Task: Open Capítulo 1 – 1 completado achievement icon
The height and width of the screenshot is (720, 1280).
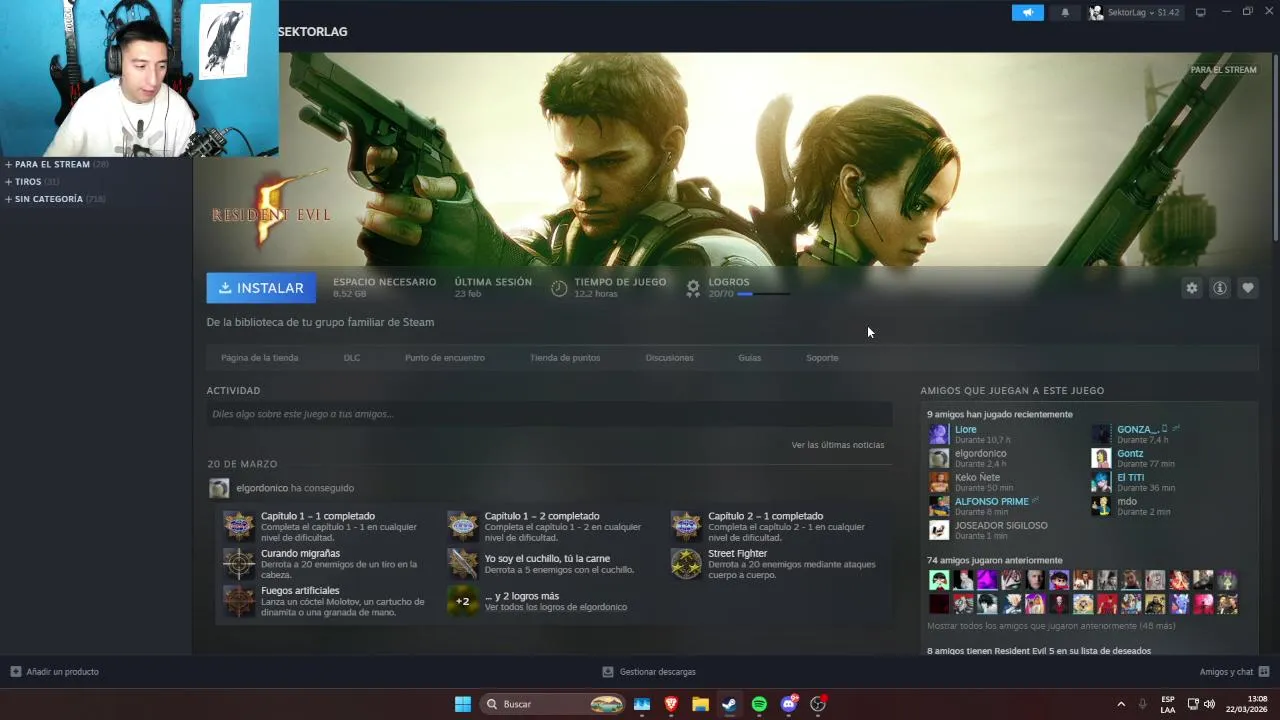Action: (x=239, y=526)
